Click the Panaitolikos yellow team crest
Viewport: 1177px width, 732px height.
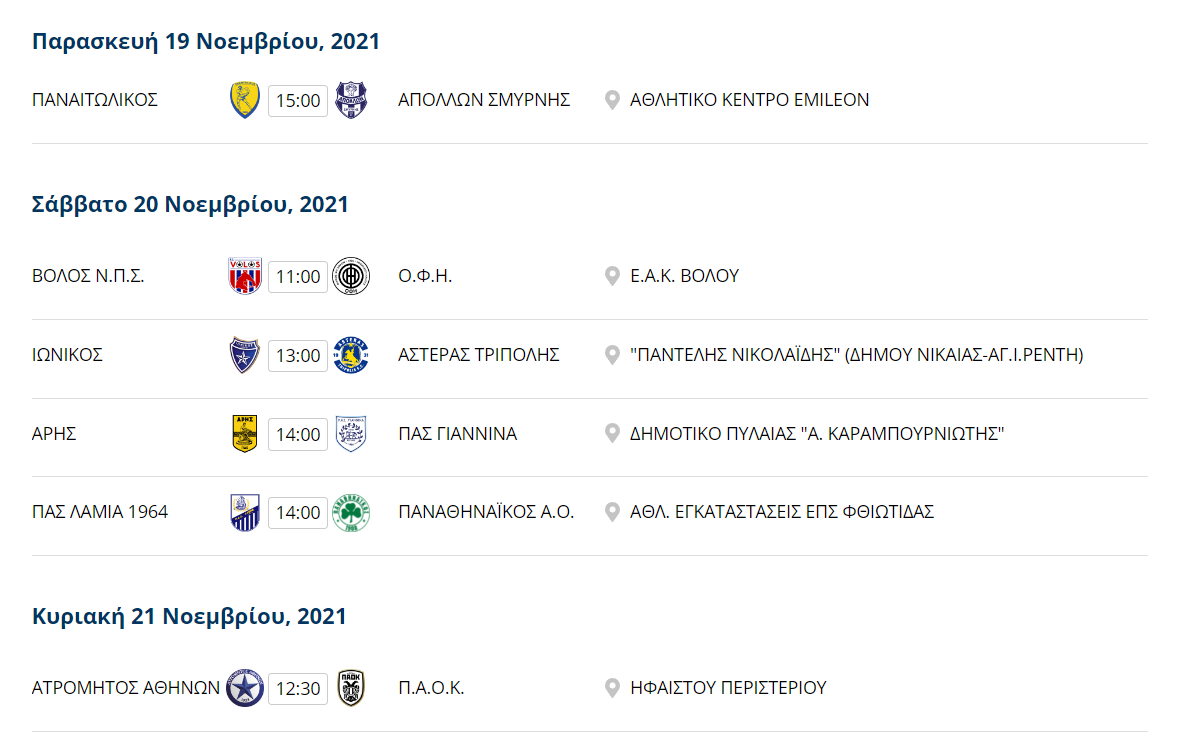(x=245, y=100)
